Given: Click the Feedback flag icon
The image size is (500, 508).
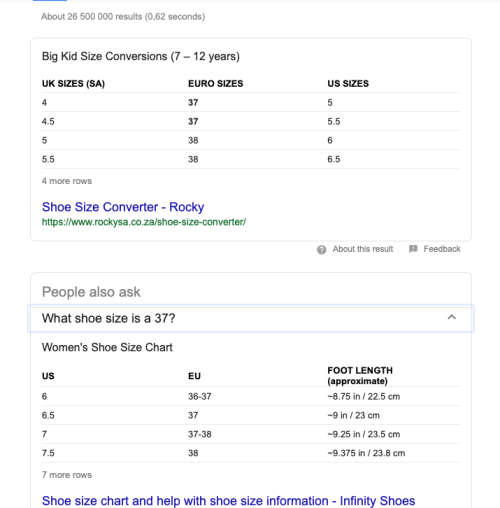Looking at the screenshot, I should click(413, 249).
